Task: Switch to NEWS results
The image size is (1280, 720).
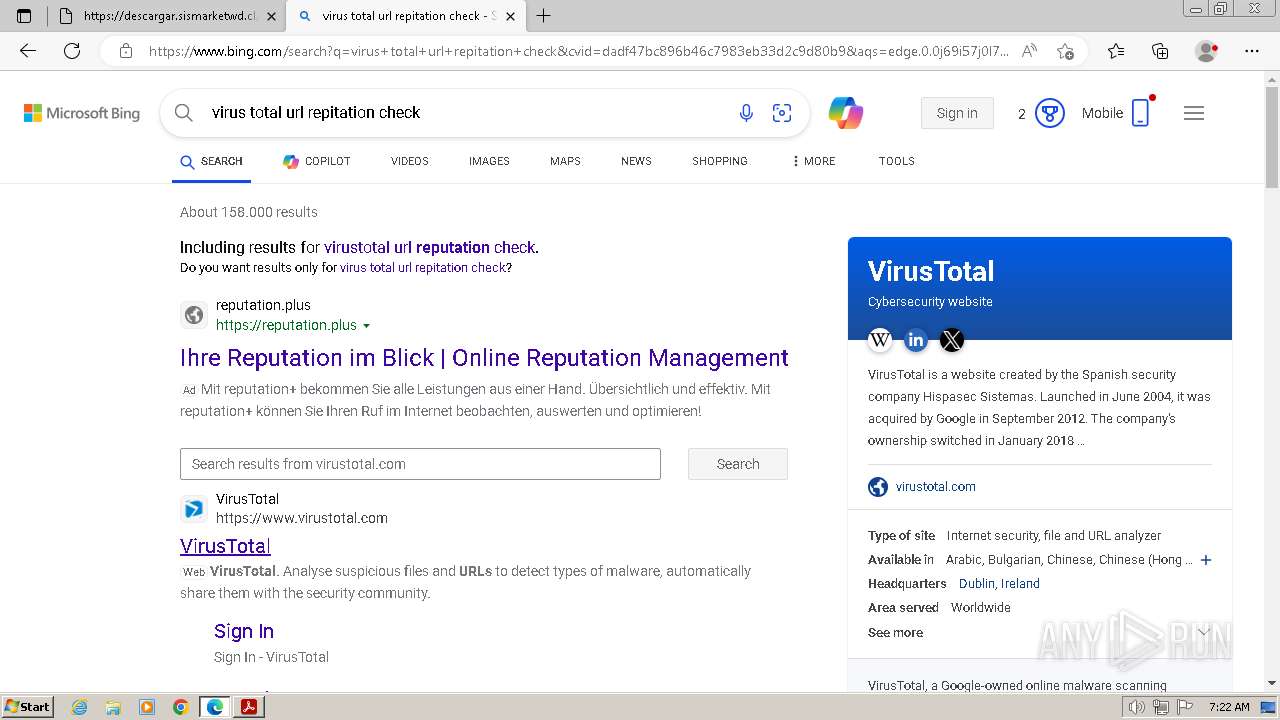Action: (636, 161)
